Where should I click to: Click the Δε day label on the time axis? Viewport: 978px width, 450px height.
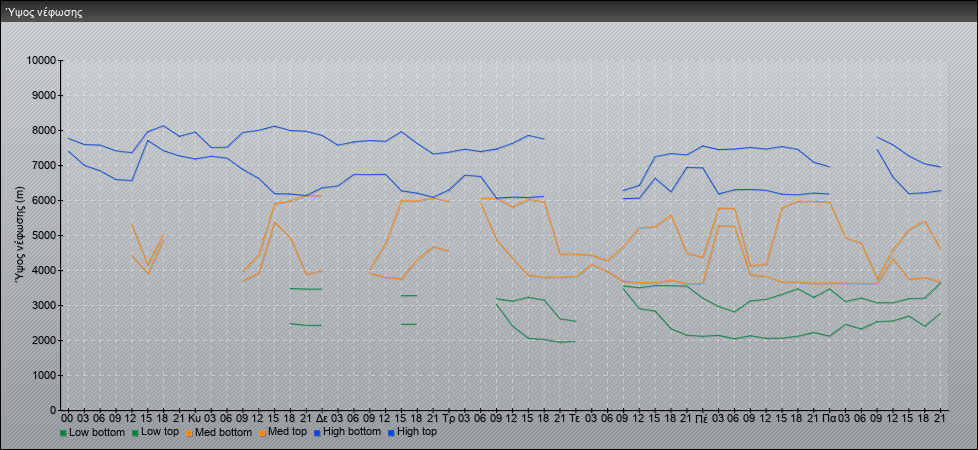point(322,419)
